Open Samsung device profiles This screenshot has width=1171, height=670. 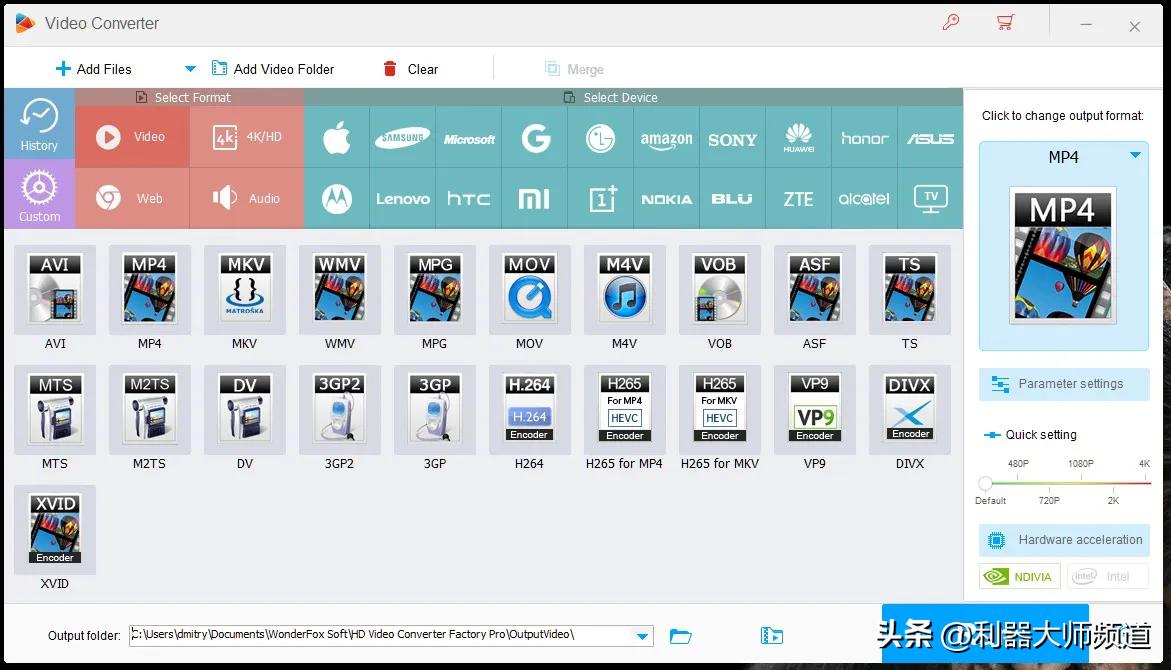coord(403,137)
